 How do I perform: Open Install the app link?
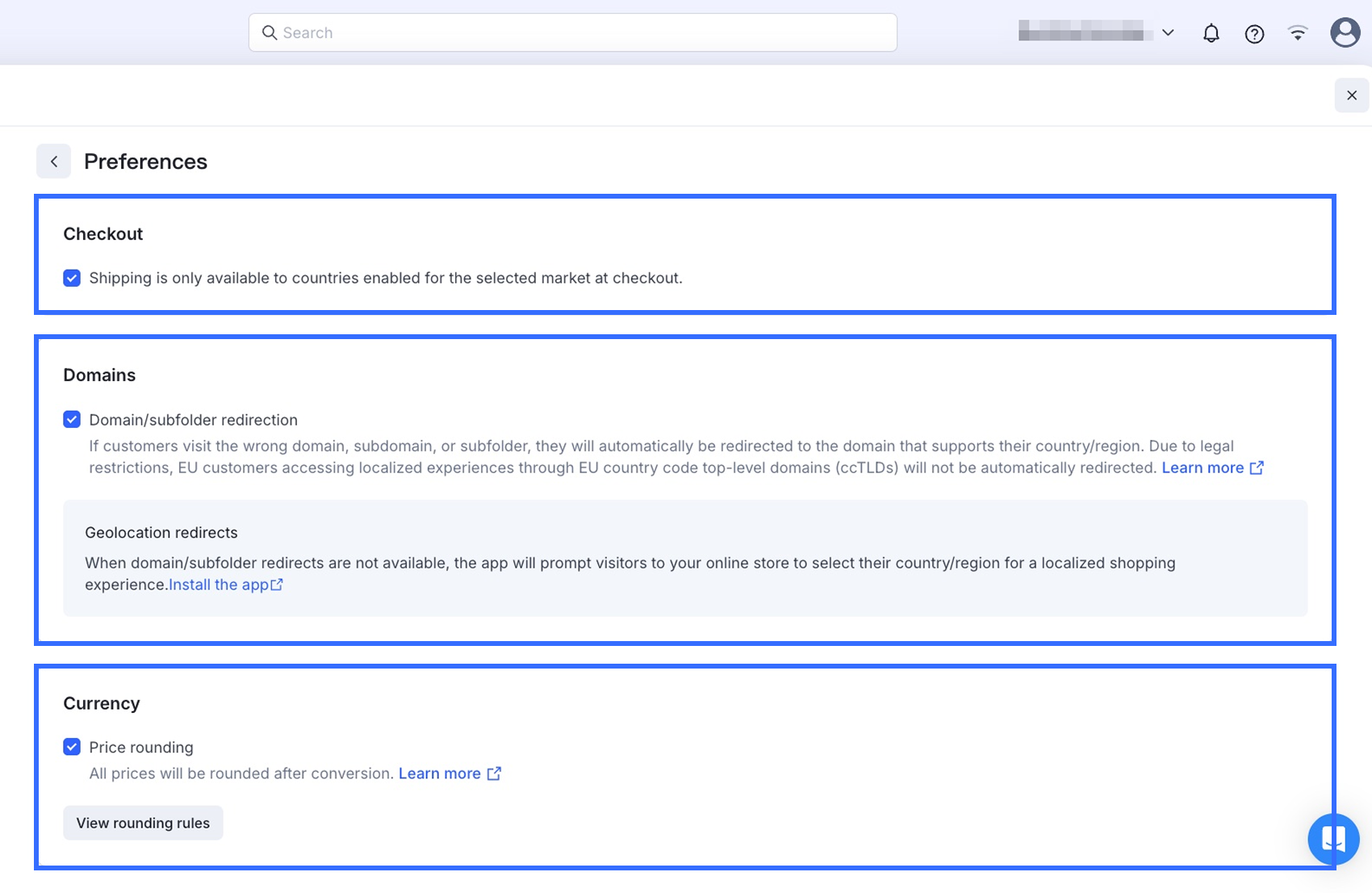coord(219,585)
